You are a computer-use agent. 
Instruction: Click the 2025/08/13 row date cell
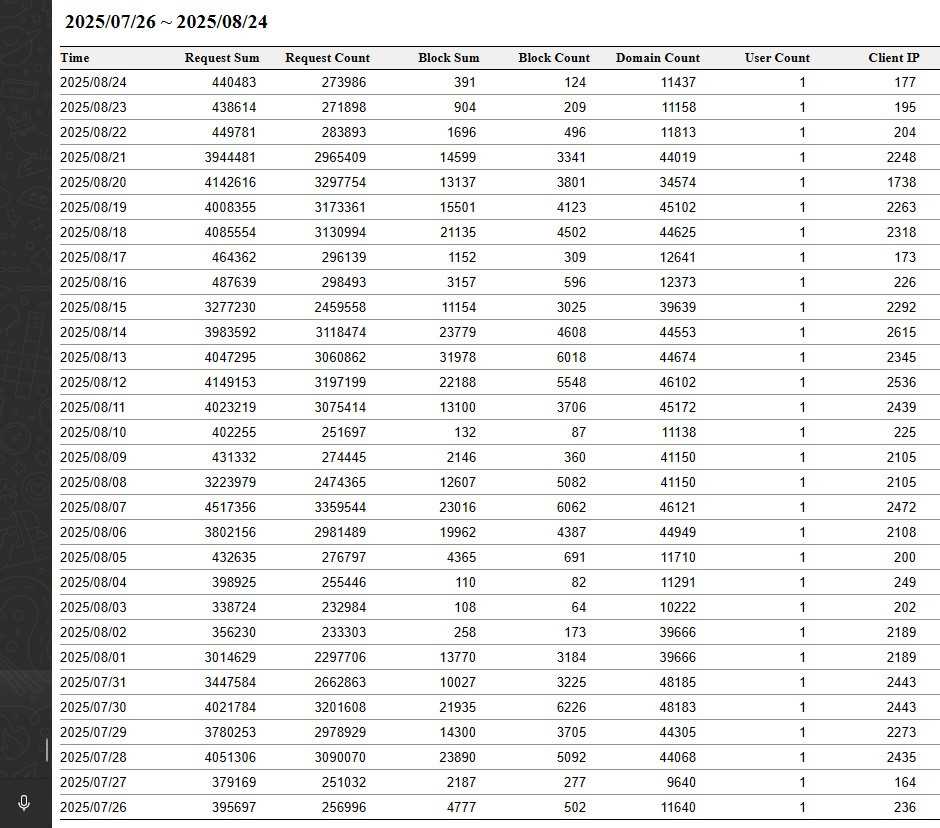[x=93, y=357]
